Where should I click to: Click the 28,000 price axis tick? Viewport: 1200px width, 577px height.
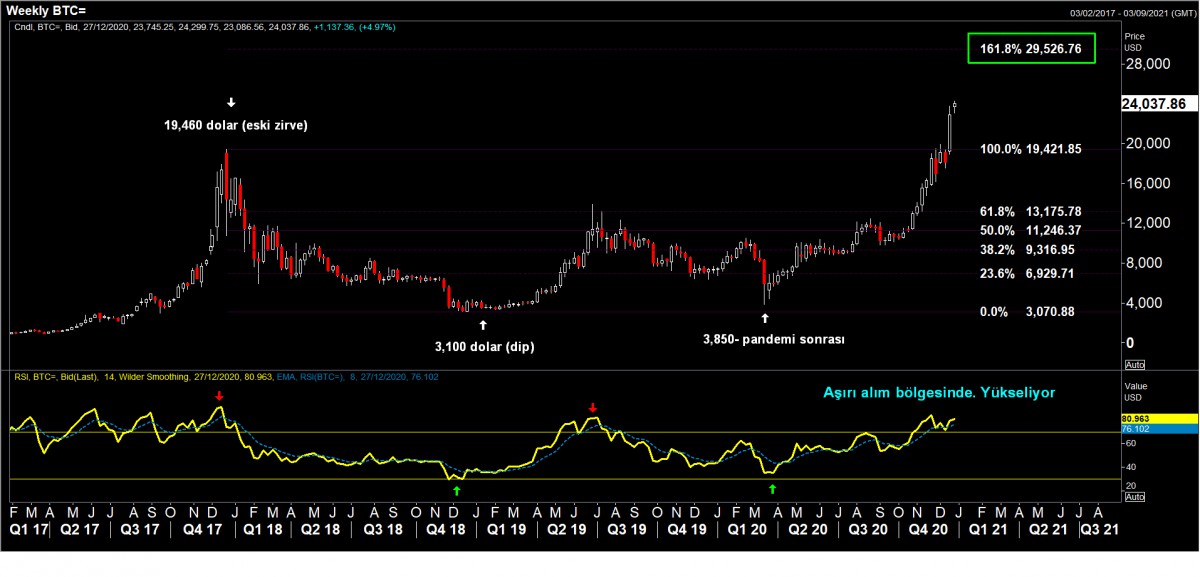(1146, 64)
